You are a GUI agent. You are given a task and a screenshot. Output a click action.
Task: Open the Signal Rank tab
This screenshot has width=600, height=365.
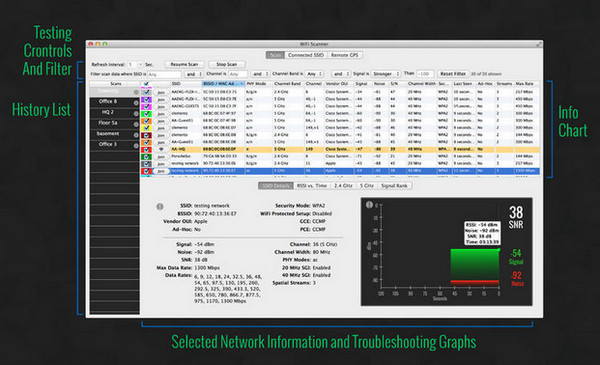394,186
